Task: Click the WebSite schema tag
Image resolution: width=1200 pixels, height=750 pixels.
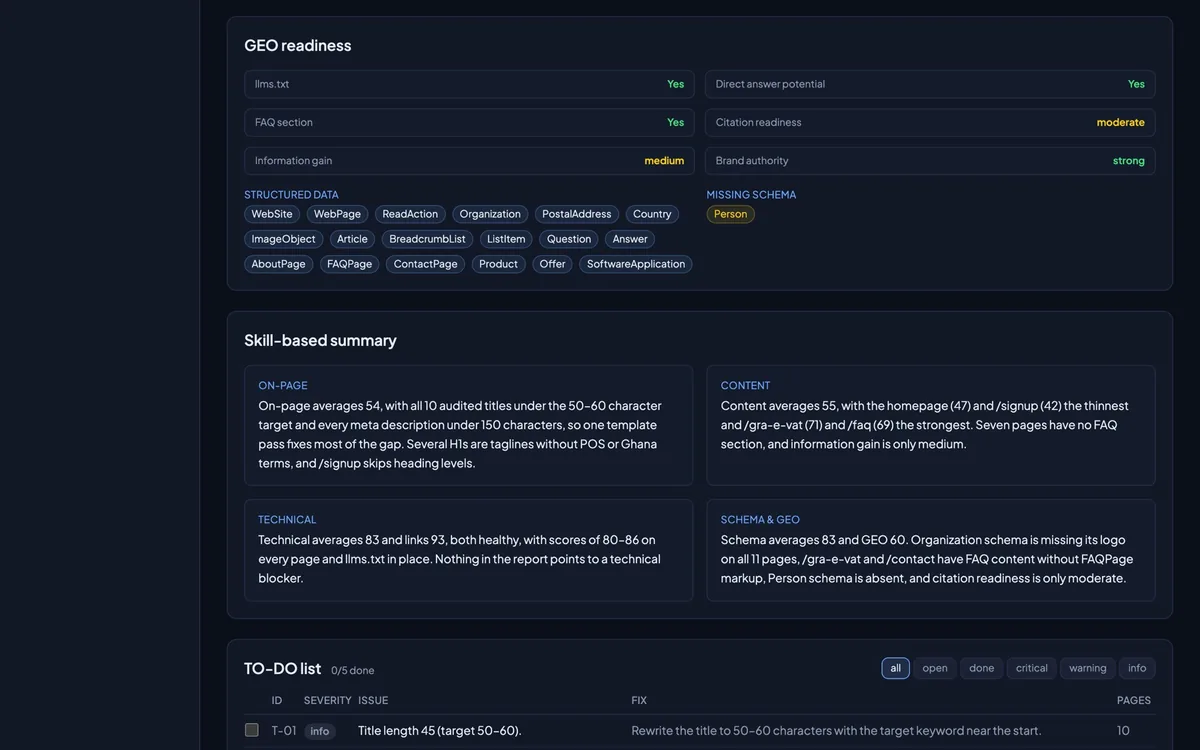Action: click(x=272, y=214)
